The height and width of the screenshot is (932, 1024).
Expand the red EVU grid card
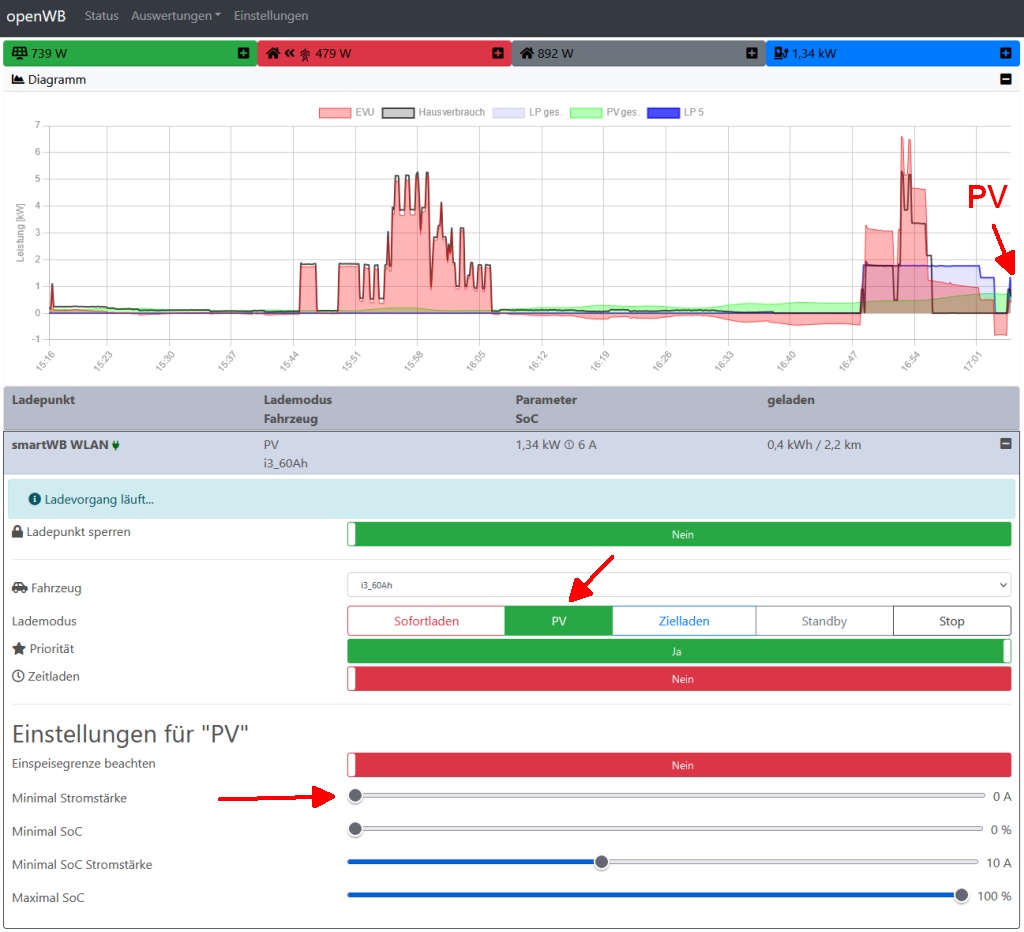pos(498,53)
